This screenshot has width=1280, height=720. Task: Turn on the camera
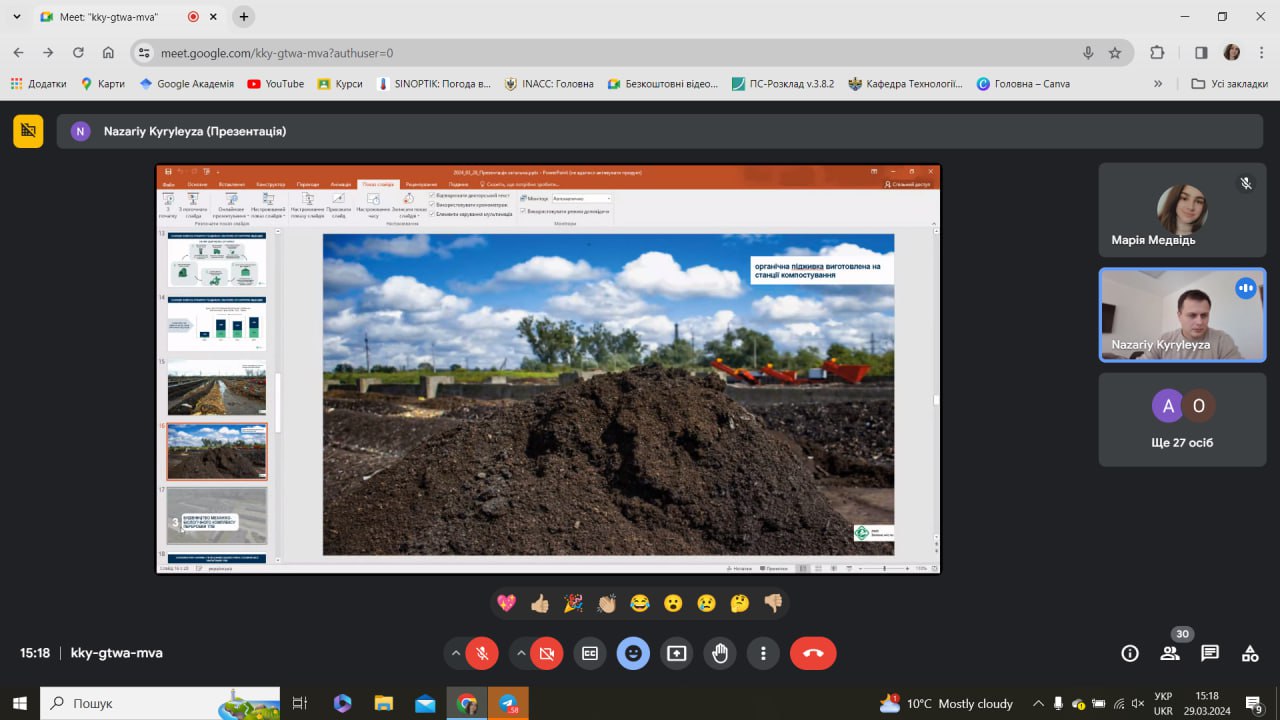click(546, 653)
